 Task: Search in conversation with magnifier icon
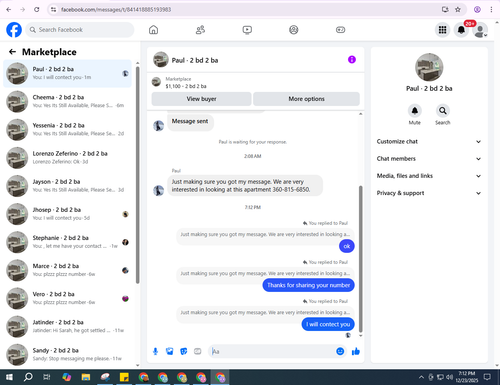[x=443, y=110]
